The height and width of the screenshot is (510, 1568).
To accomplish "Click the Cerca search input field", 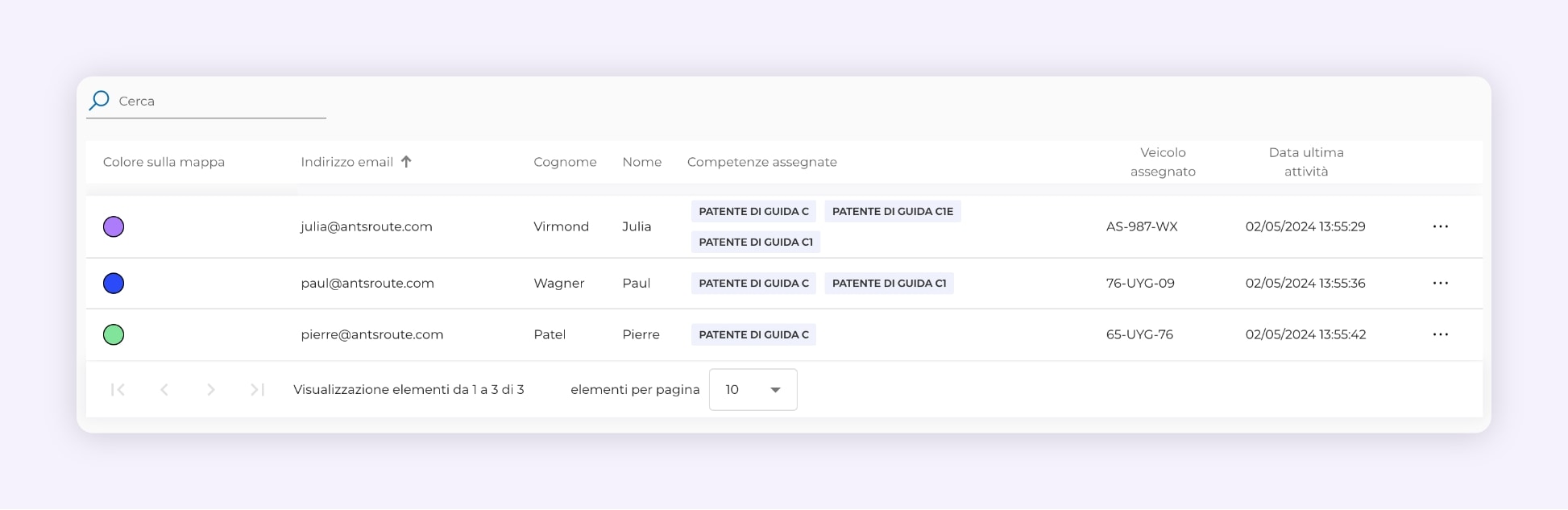I will [x=218, y=102].
